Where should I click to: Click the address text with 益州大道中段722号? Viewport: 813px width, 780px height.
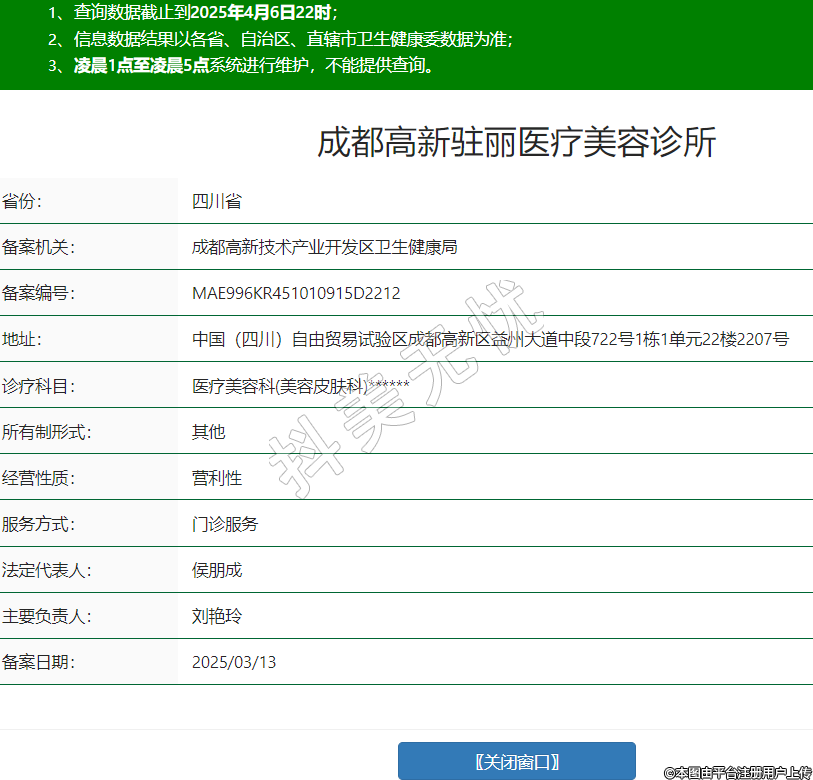pos(490,340)
